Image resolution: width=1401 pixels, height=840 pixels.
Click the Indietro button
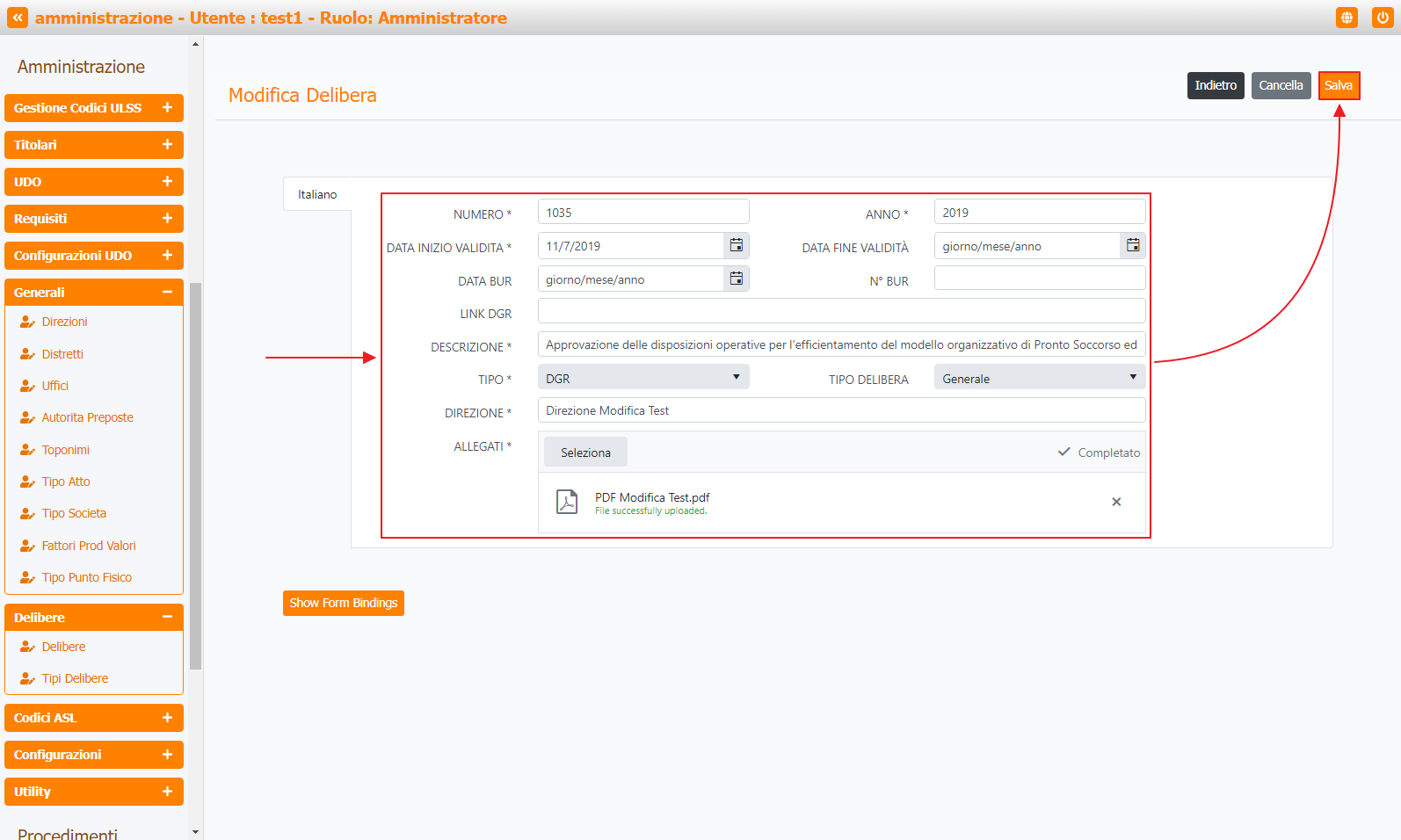pos(1215,85)
